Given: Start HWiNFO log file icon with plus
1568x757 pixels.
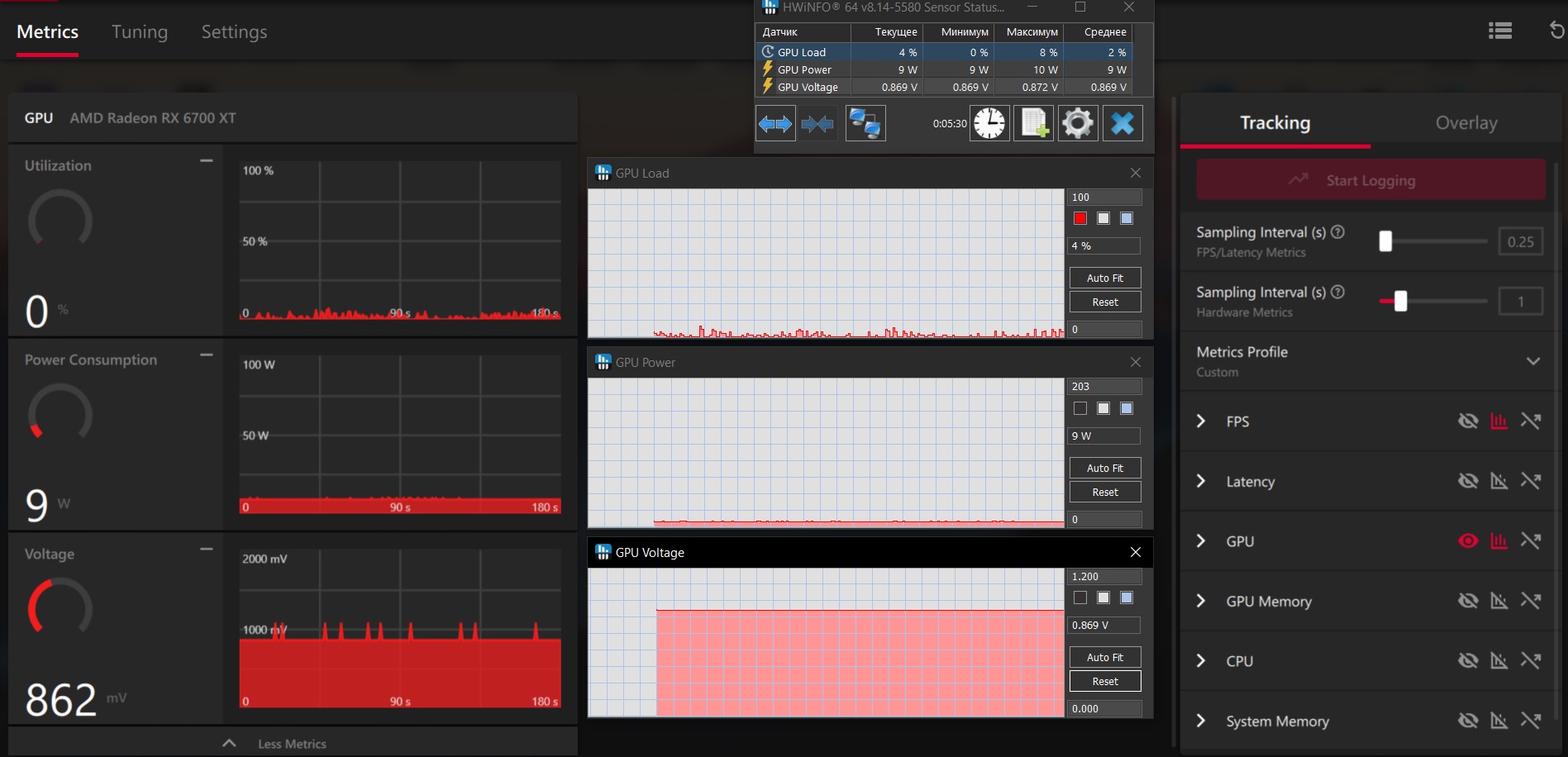Looking at the screenshot, I should [1034, 124].
